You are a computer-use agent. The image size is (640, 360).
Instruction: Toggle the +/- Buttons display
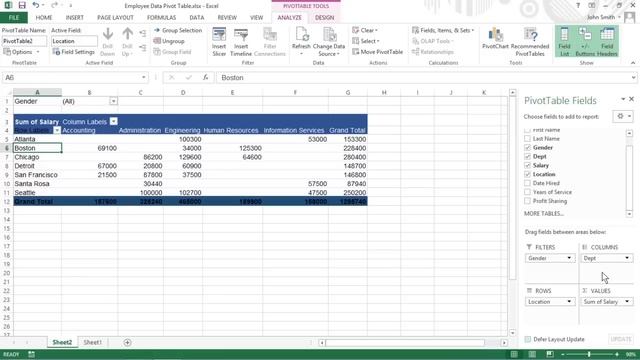[x=585, y=42]
